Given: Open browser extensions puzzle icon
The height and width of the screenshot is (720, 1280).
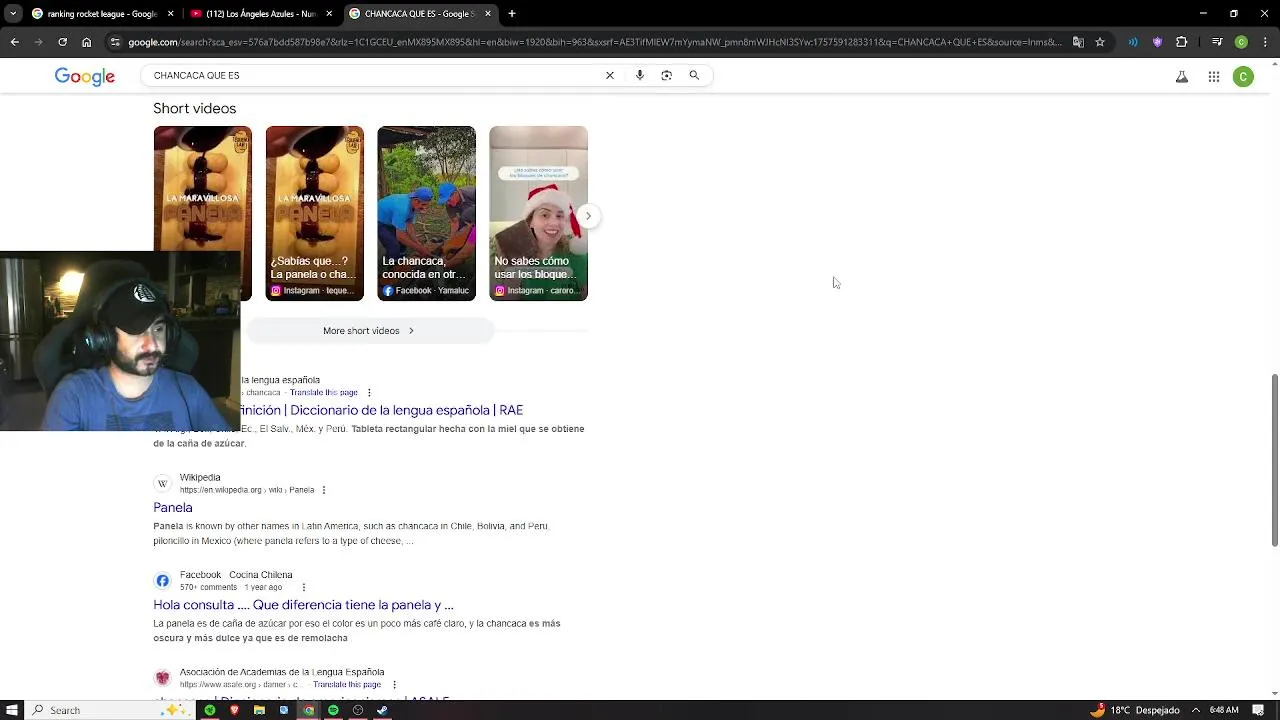Looking at the screenshot, I should 1182,42.
